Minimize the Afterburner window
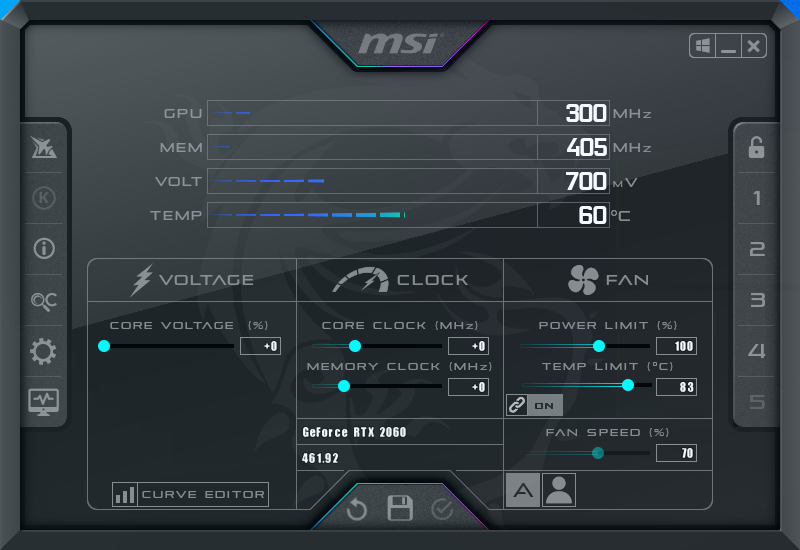 tap(728, 46)
